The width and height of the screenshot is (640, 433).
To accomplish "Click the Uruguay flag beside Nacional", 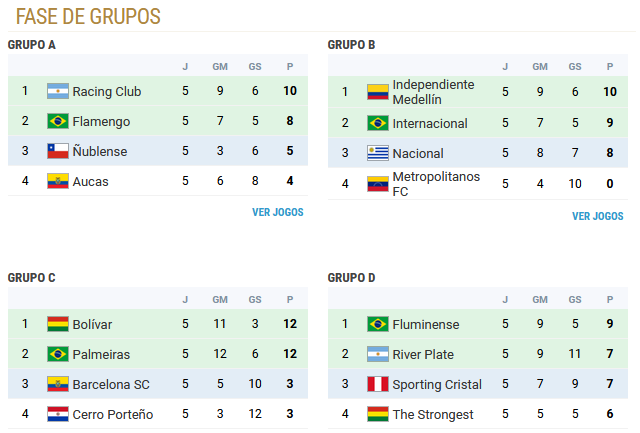I will (x=378, y=153).
